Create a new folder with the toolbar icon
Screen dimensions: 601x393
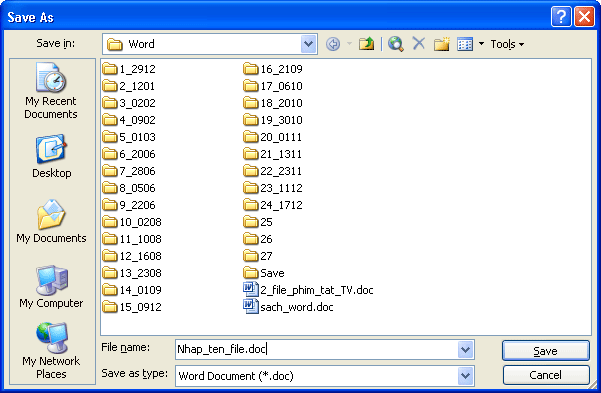(442, 44)
